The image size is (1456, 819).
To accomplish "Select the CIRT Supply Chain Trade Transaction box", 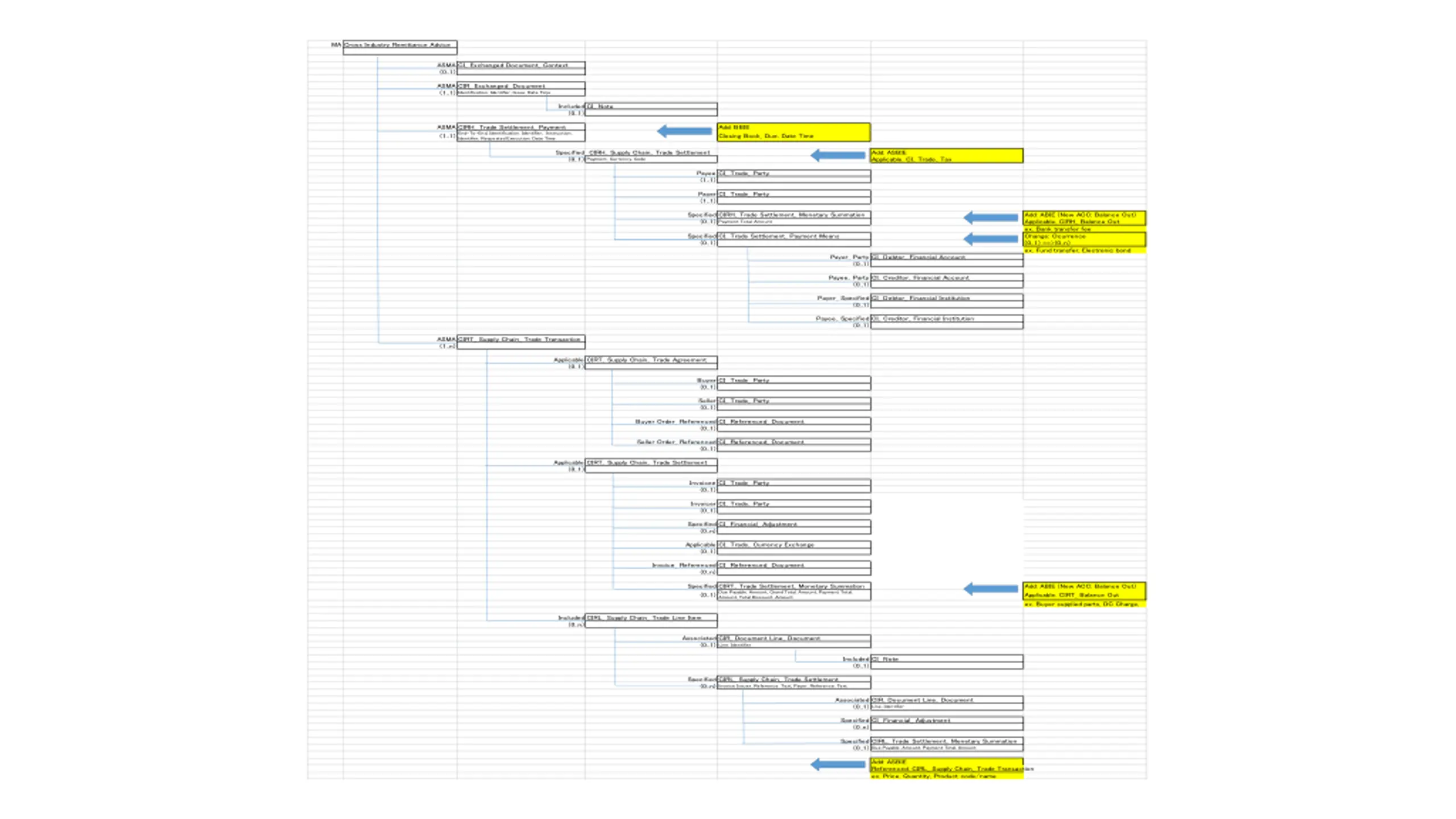I will tap(520, 342).
